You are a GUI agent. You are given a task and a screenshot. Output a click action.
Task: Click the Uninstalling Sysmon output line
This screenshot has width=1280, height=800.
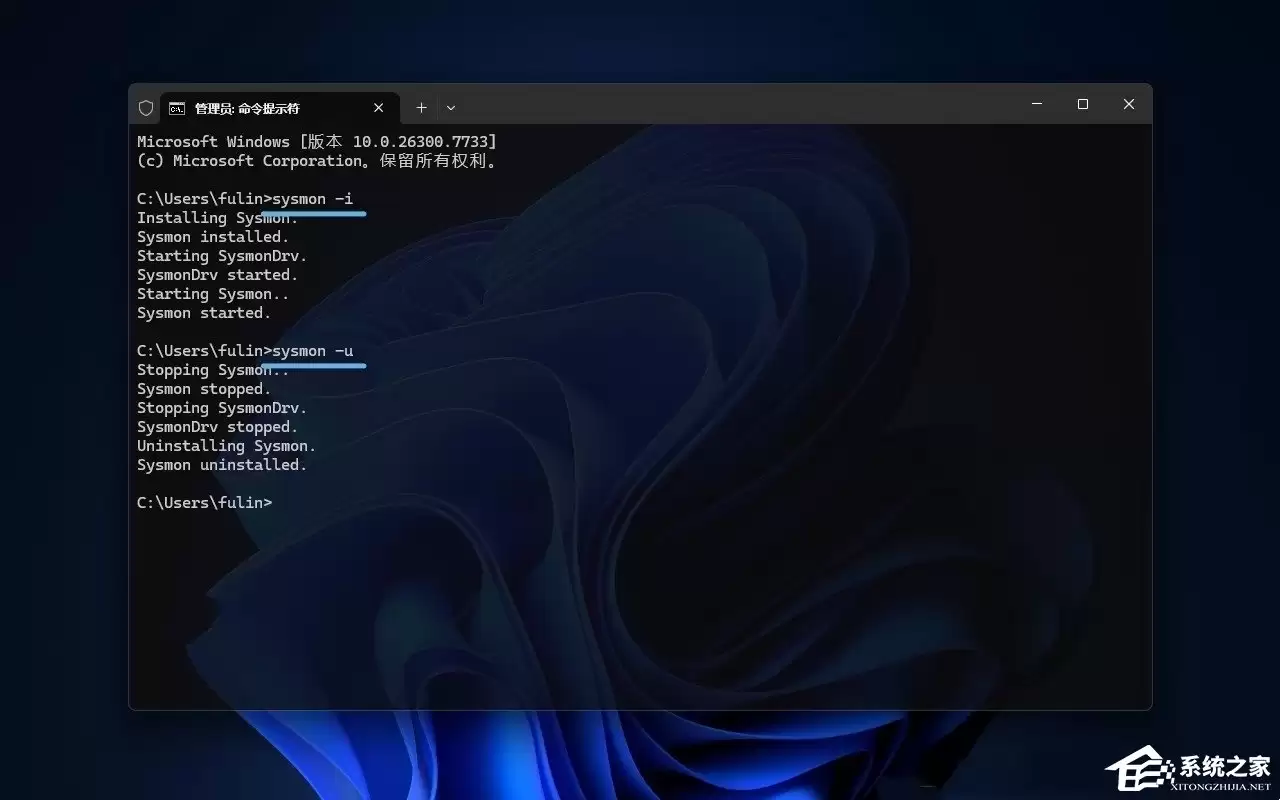pos(225,445)
